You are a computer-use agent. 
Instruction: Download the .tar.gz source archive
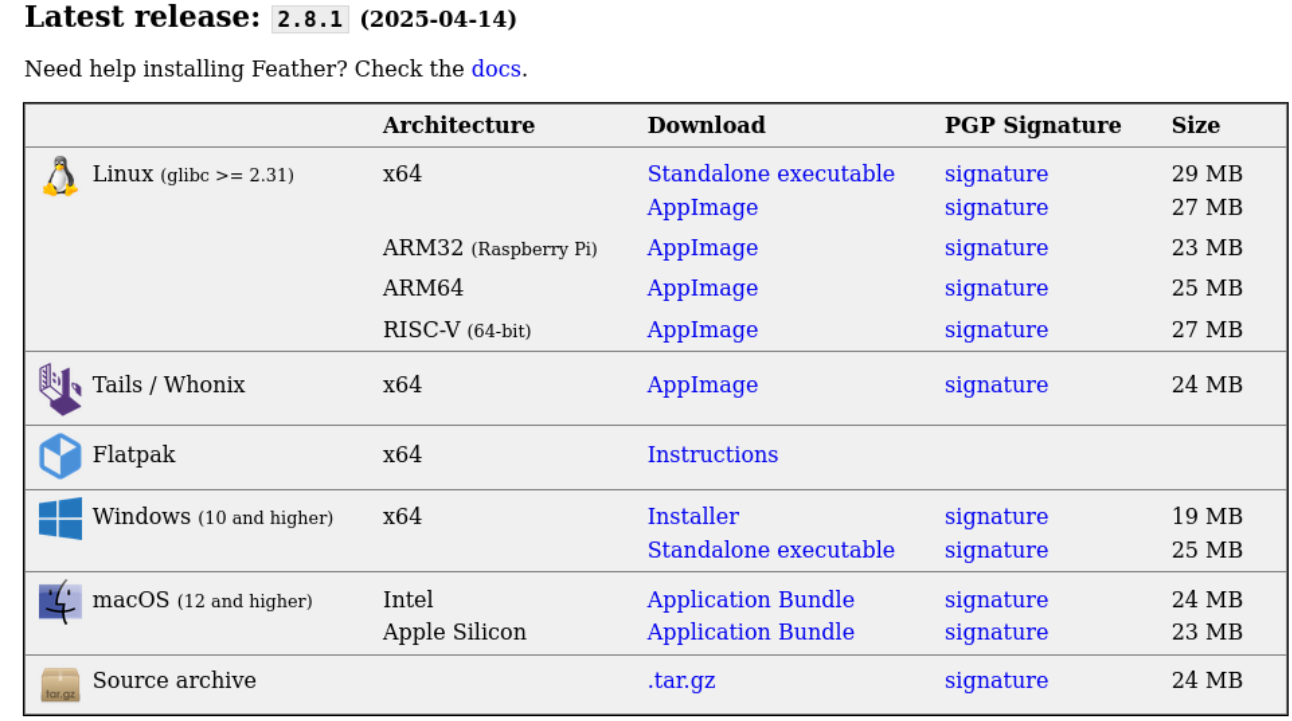(681, 681)
